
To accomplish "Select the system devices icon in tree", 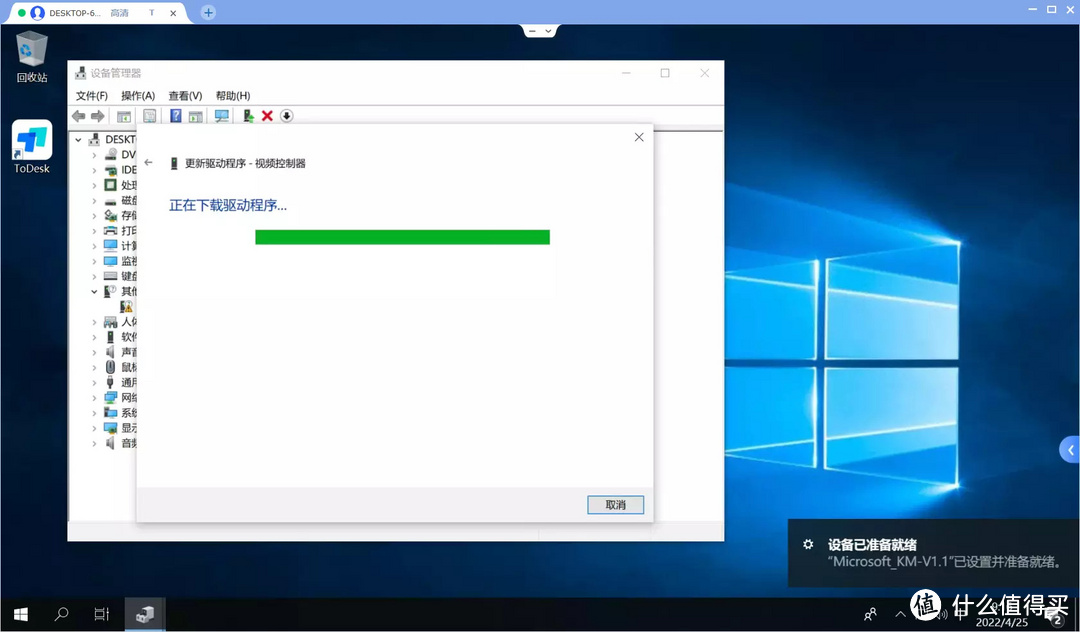I will point(110,412).
